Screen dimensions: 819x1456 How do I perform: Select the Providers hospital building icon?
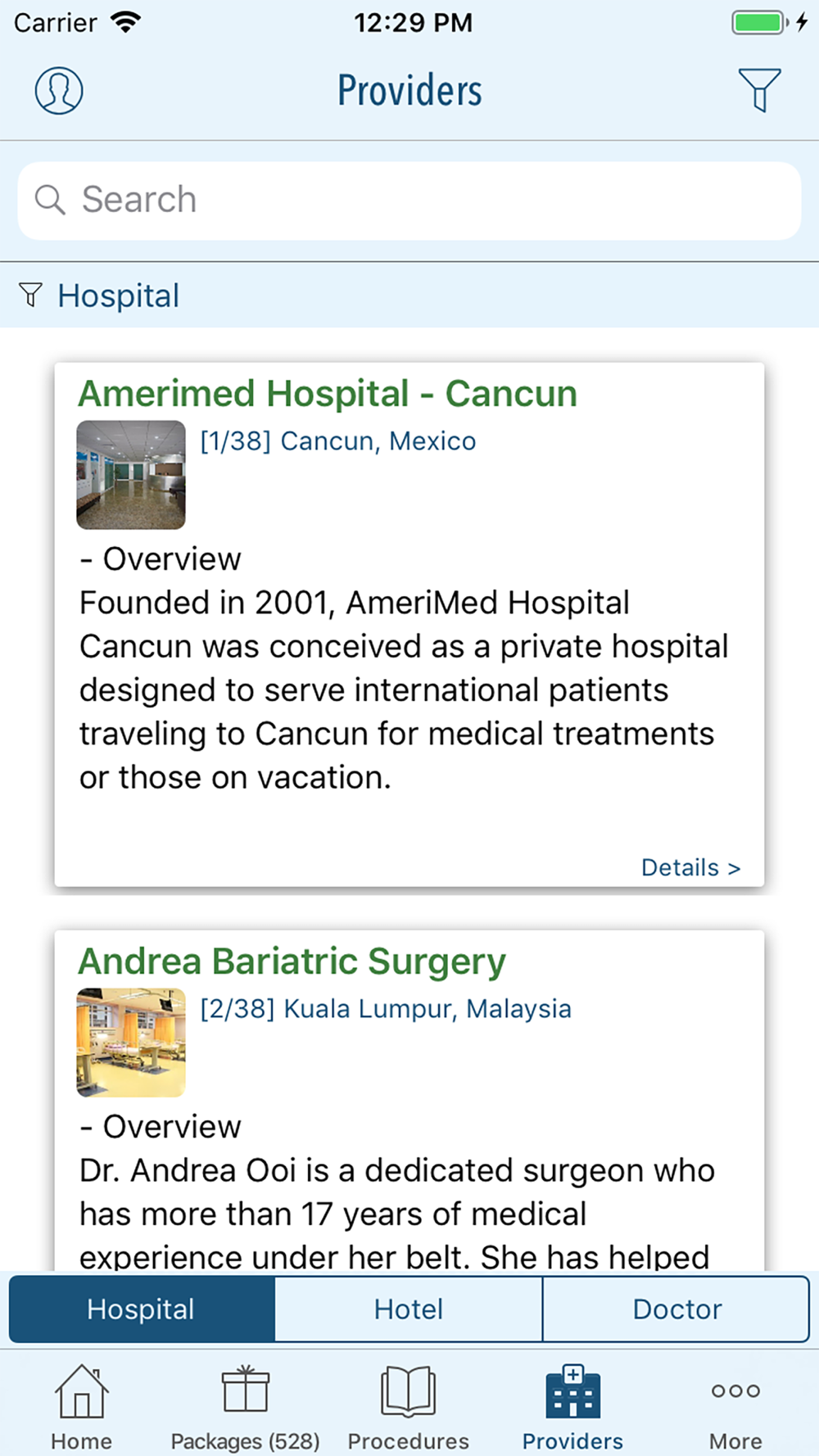click(572, 1391)
